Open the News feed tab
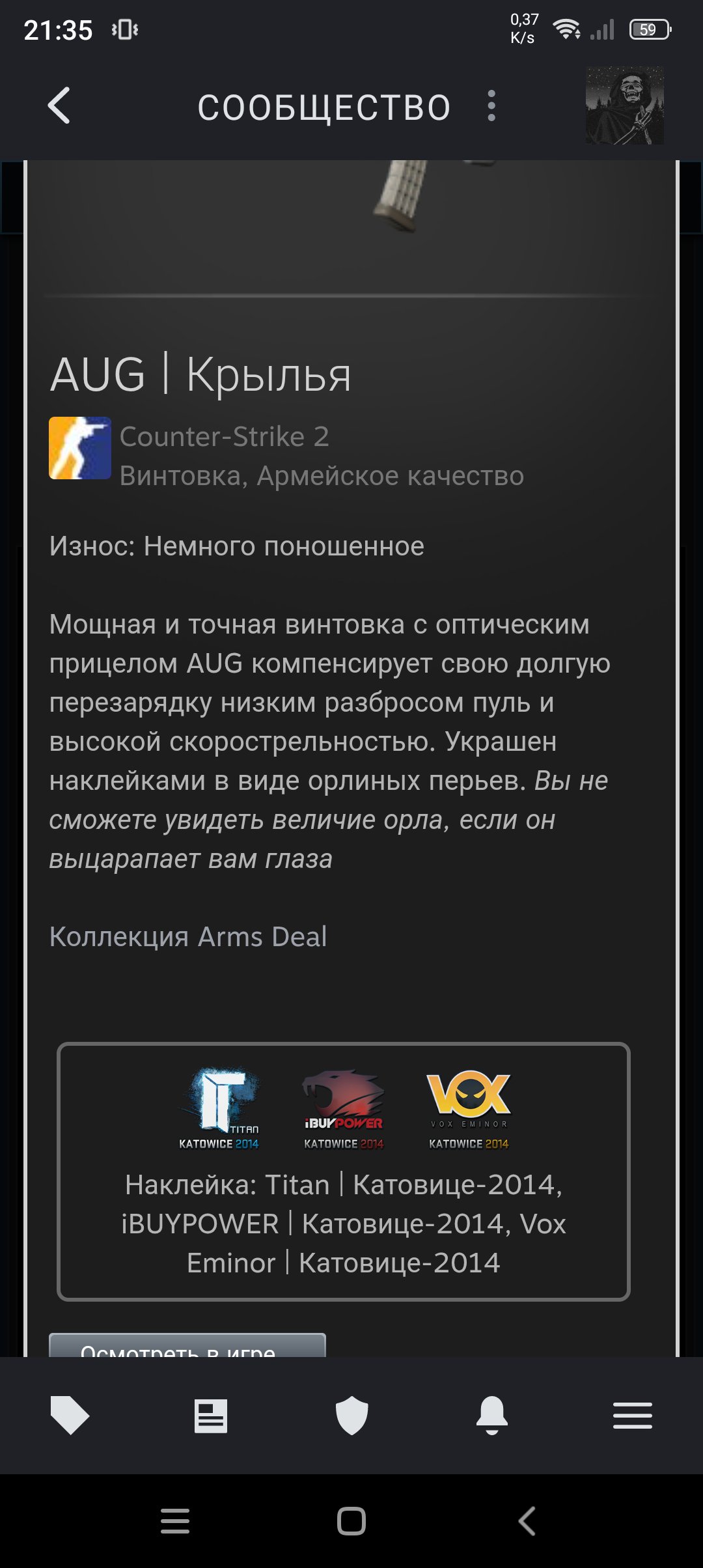This screenshot has width=703, height=1568. point(211,1416)
